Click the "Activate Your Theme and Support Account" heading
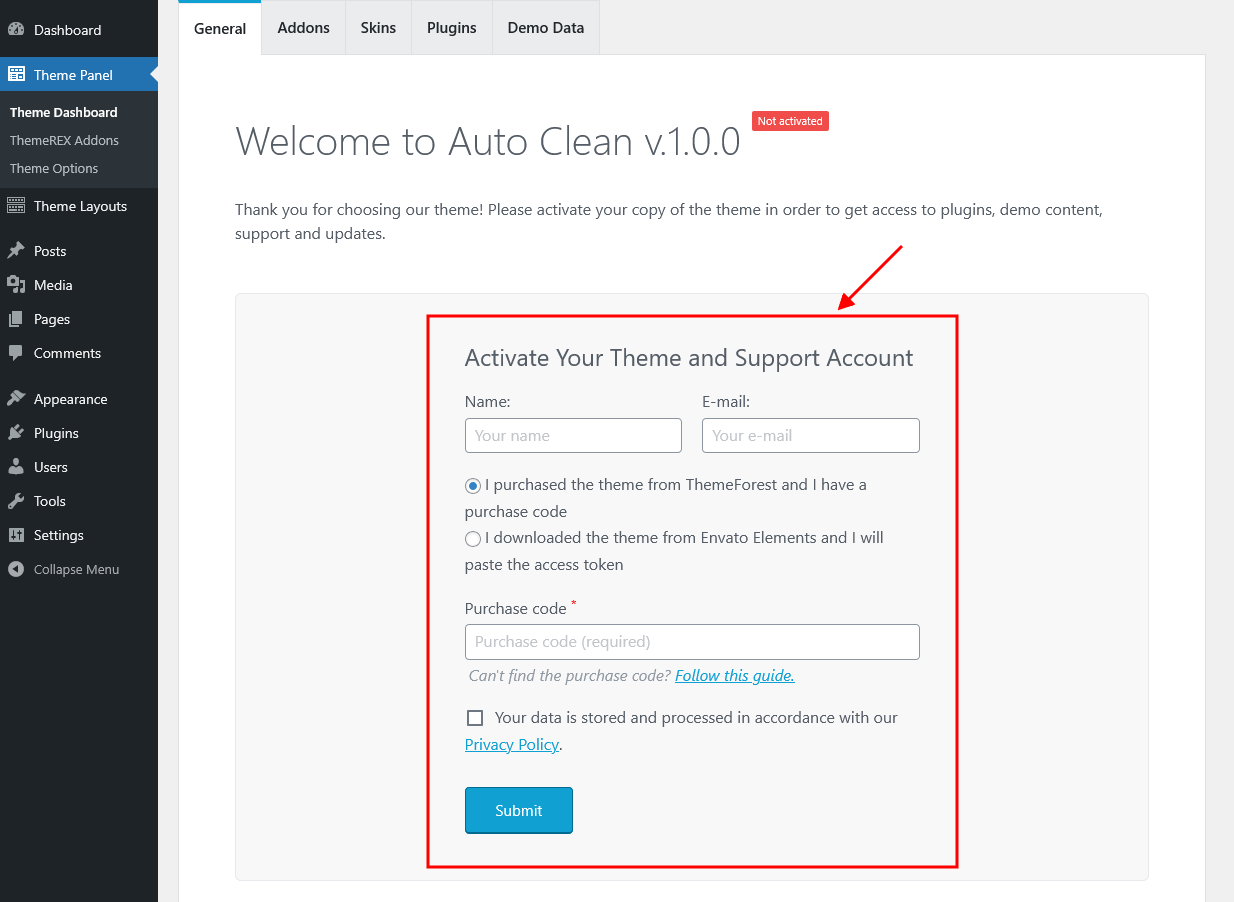 689,358
